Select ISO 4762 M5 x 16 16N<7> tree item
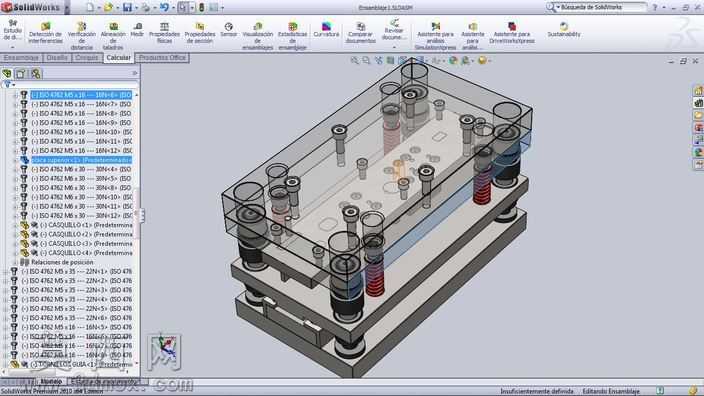The width and height of the screenshot is (704, 396). click(81, 104)
